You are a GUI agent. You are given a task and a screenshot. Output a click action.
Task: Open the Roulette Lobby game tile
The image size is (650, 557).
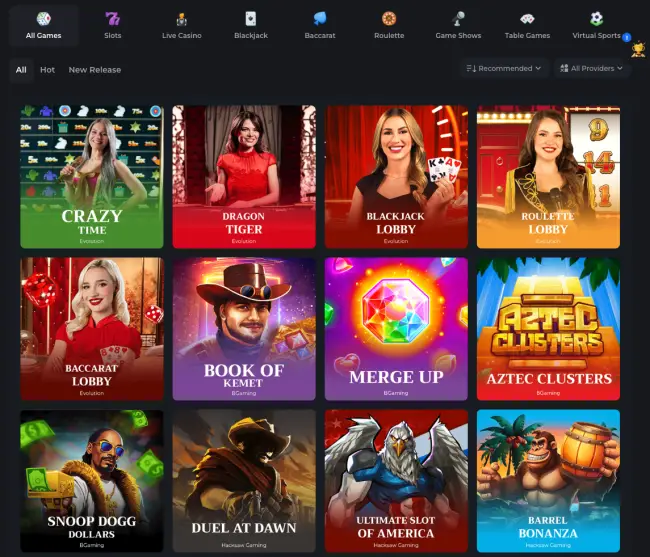pyautogui.click(x=548, y=177)
